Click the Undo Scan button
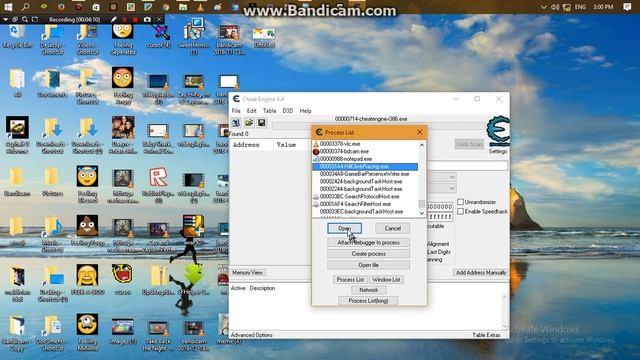Image resolution: width=640 pixels, height=360 pixels. pos(469,144)
